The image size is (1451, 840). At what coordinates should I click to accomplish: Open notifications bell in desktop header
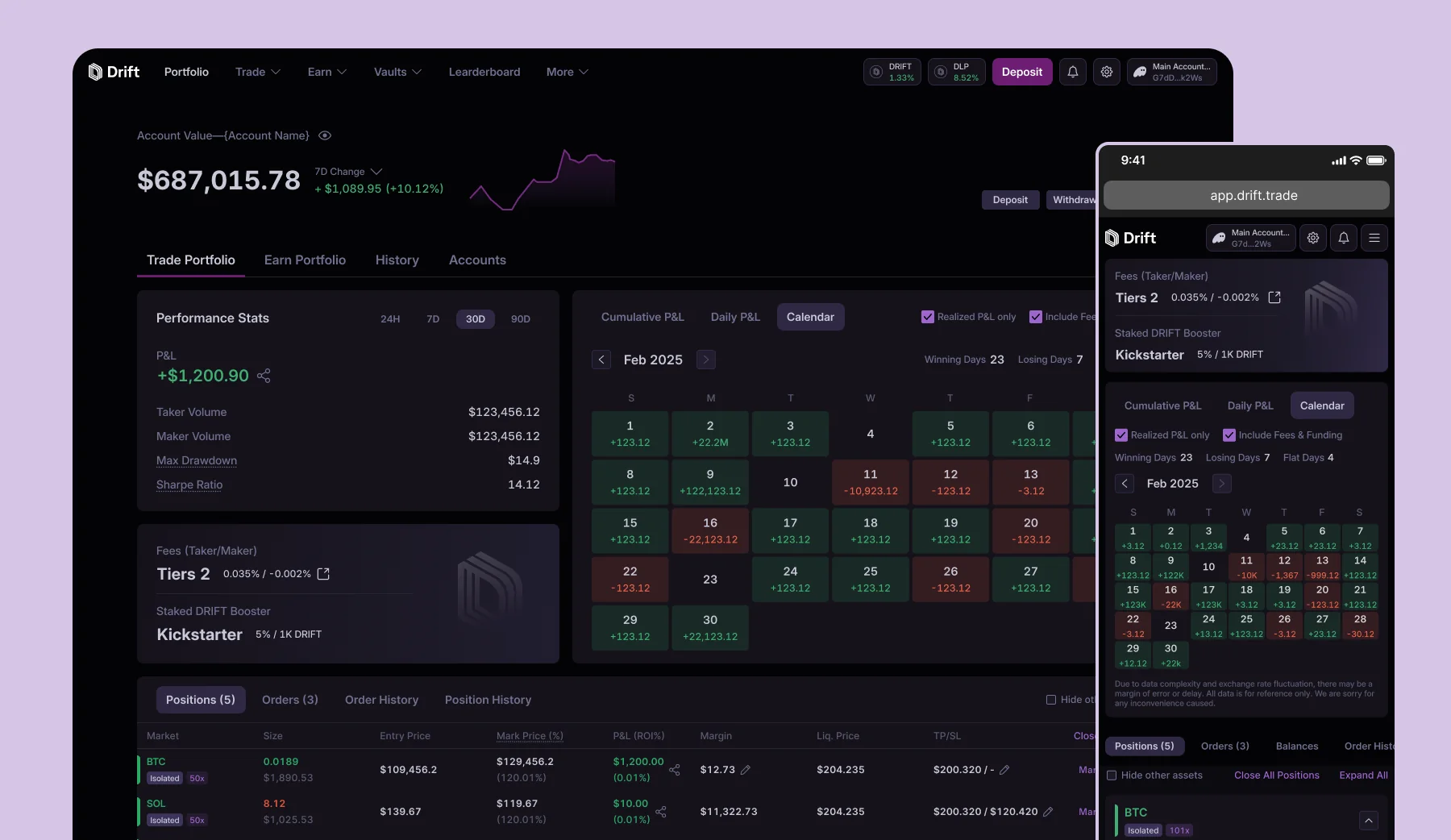(1073, 72)
